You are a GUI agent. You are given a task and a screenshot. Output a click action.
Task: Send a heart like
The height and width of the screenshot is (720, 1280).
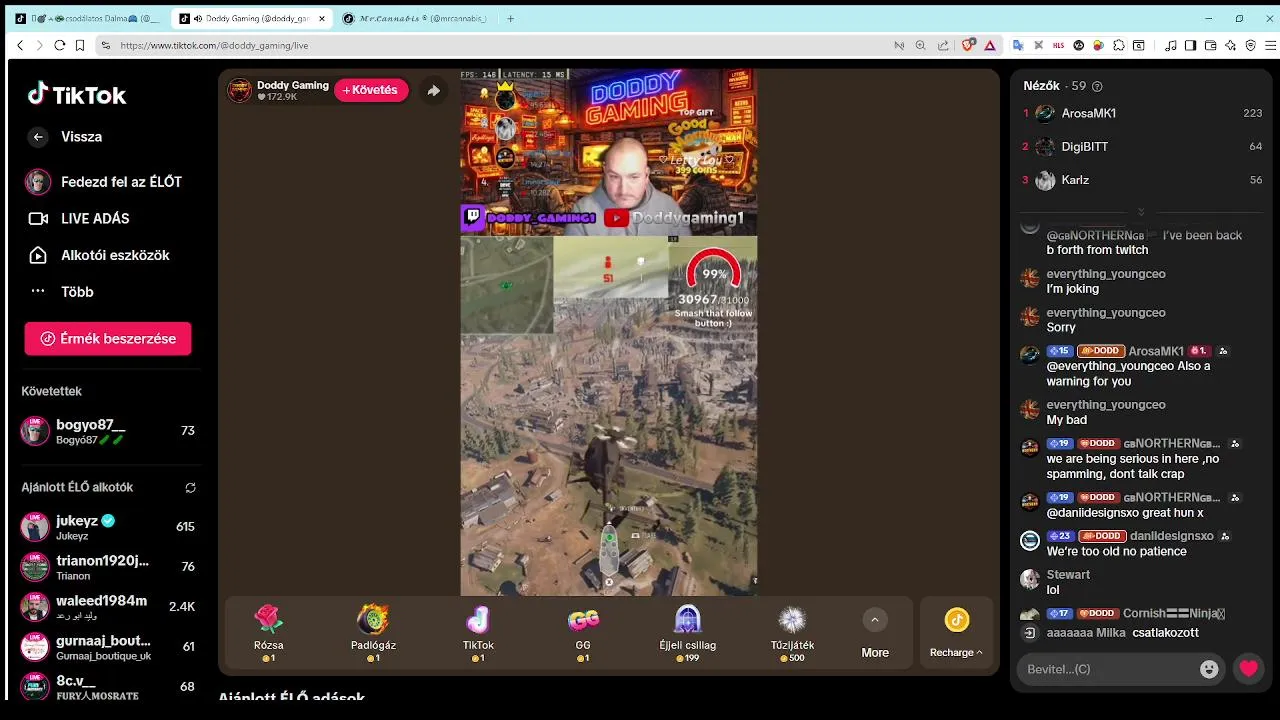[x=1248, y=669]
